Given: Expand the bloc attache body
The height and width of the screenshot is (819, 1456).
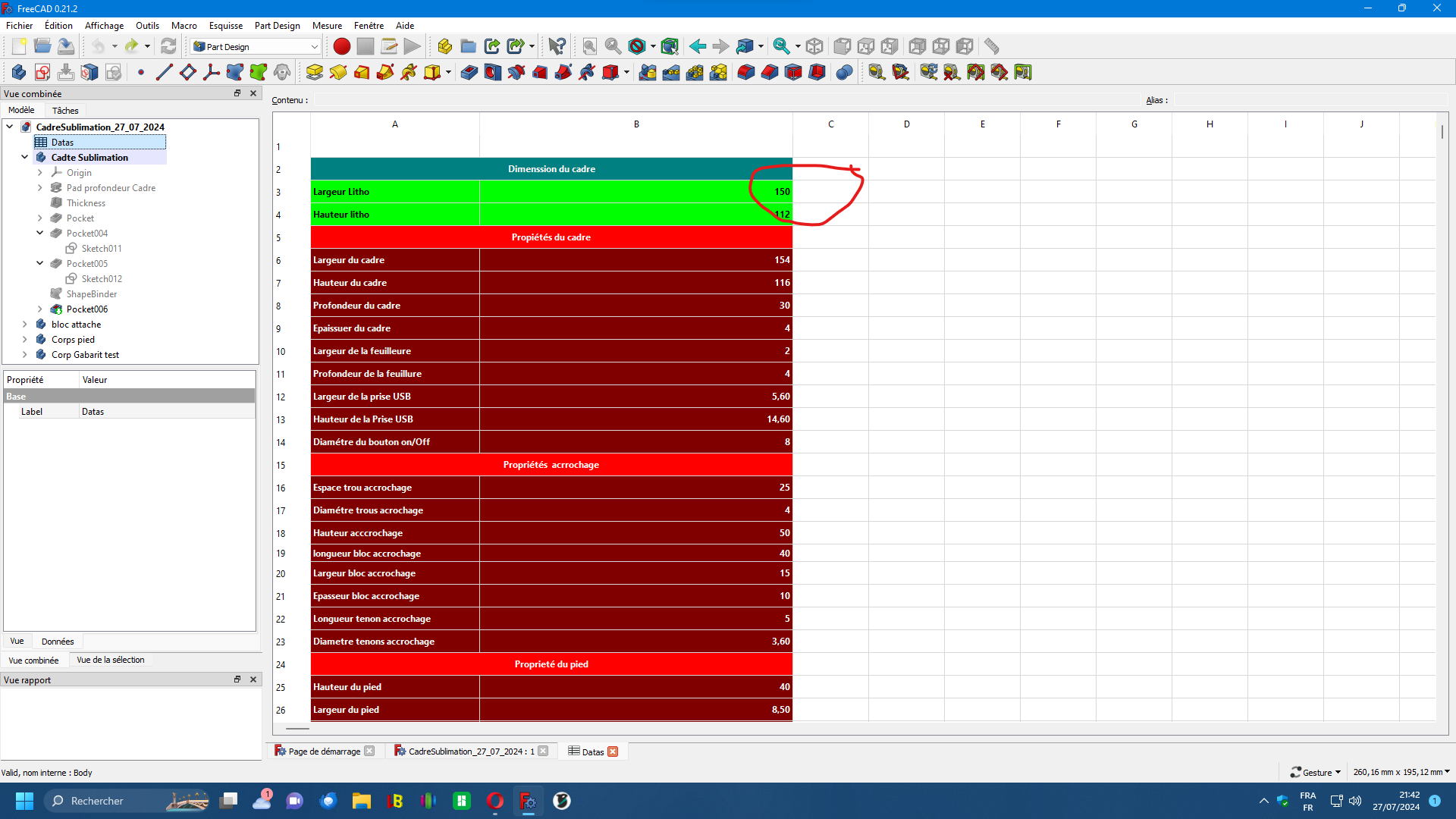Looking at the screenshot, I should [x=25, y=325].
